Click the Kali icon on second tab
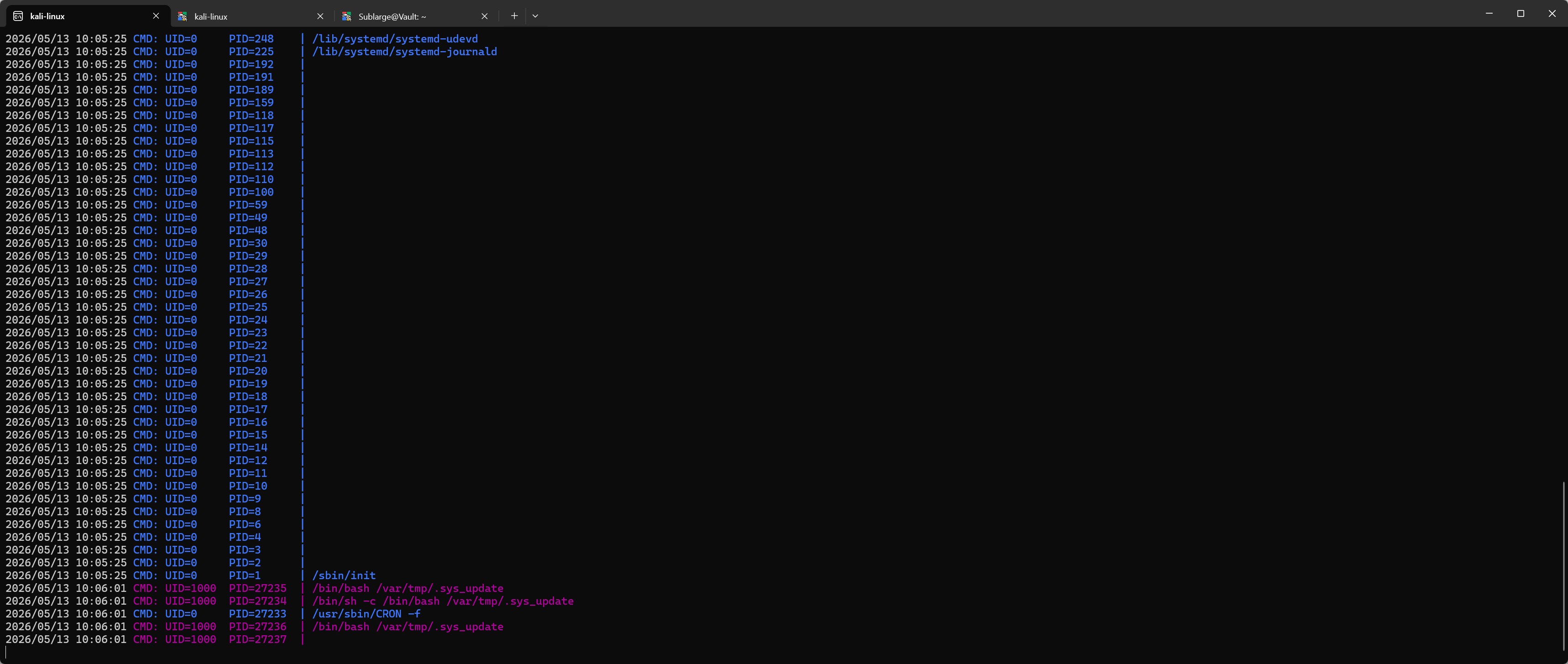Viewport: 1568px width, 664px height. click(182, 16)
